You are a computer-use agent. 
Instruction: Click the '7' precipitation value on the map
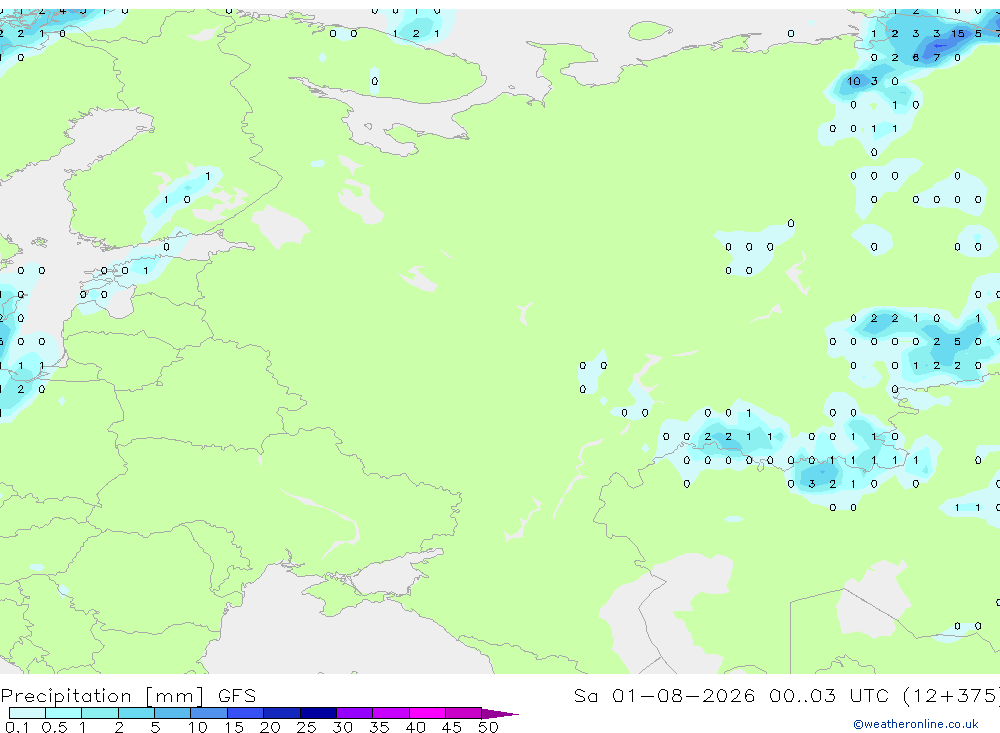point(936,57)
